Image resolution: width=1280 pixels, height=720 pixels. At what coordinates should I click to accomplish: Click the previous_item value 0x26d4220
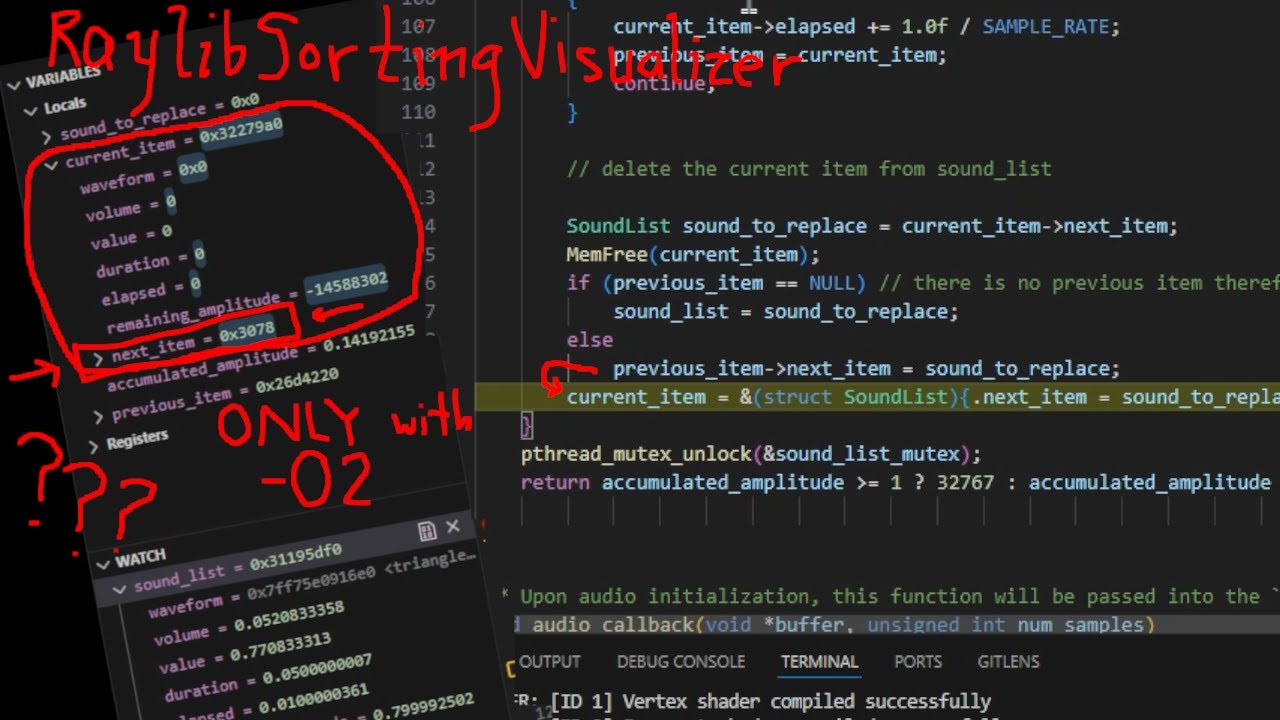tap(297, 381)
